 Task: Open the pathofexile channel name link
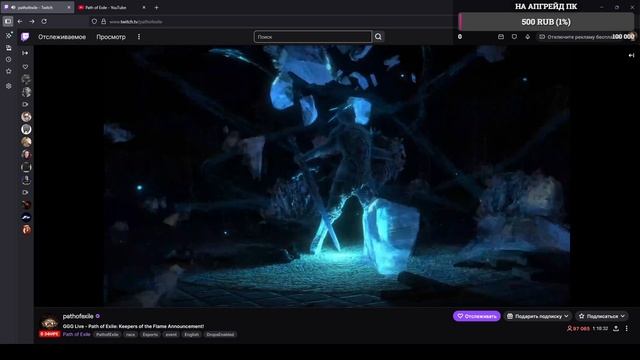78,316
